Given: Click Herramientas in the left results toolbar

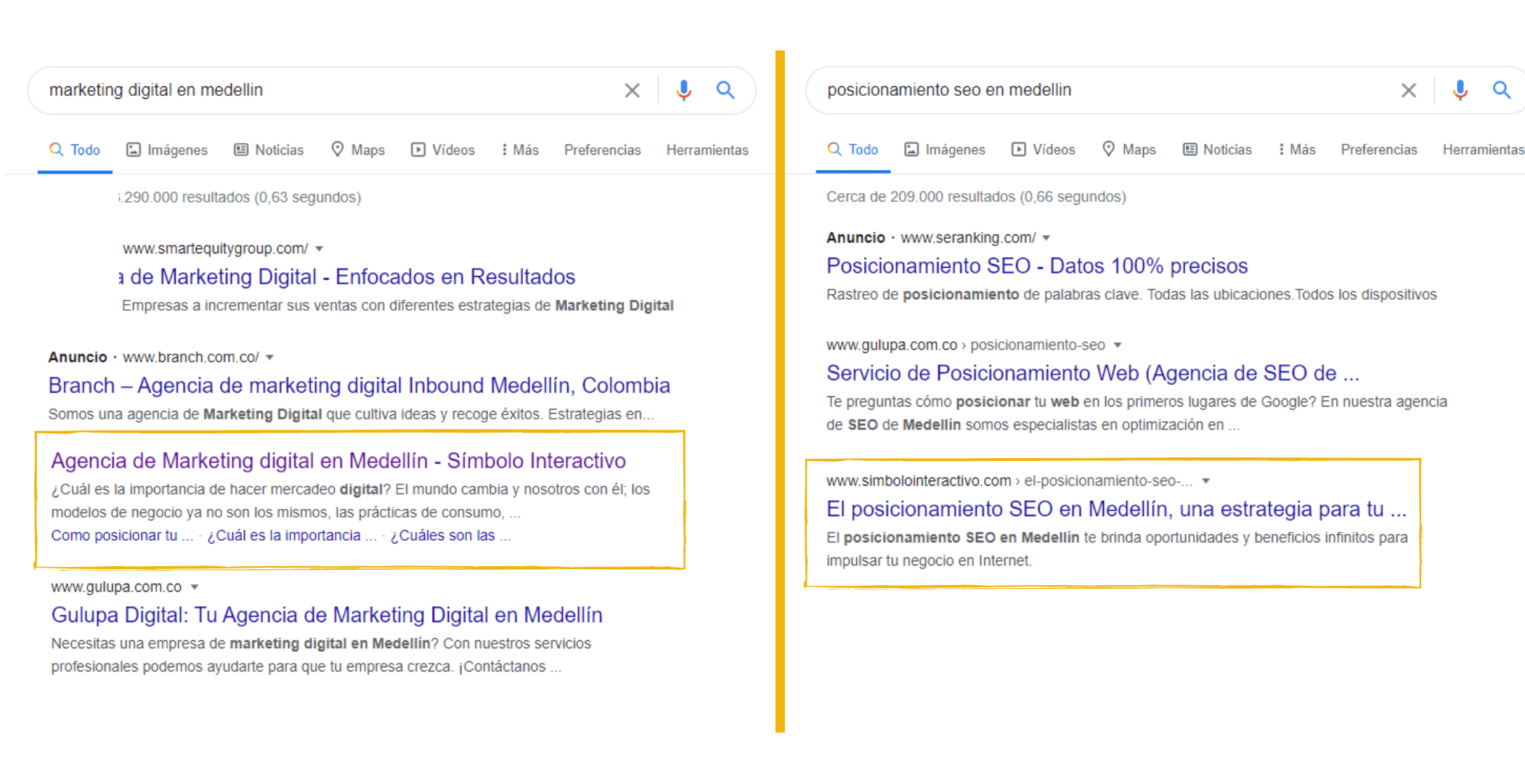Looking at the screenshot, I should [x=707, y=150].
